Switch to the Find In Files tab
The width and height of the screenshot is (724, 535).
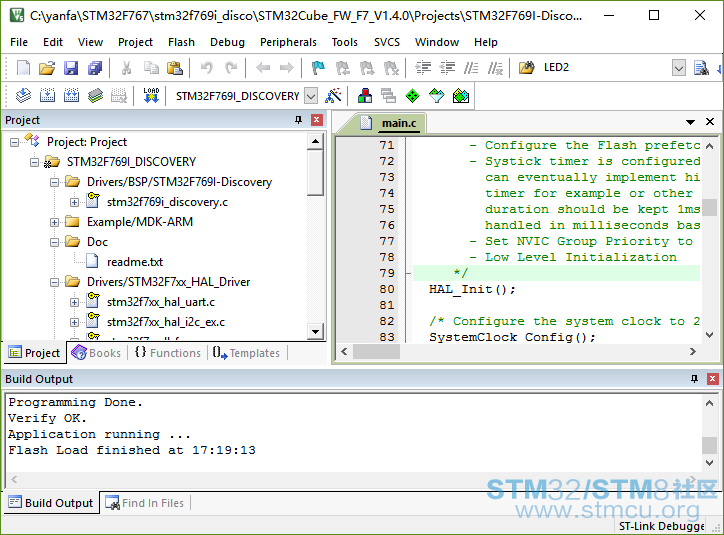coord(145,503)
